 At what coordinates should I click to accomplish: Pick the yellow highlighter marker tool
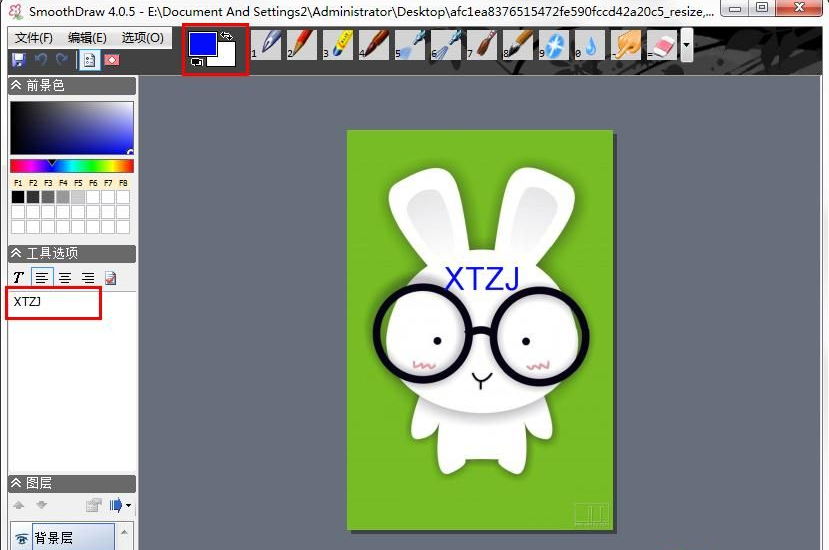tap(341, 44)
